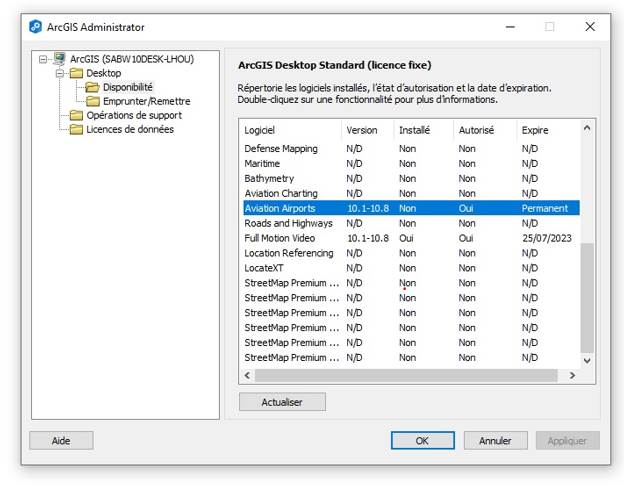Click Full Motion Video version 10.1-10.8 cell
The width and height of the screenshot is (624, 485).
[x=368, y=238]
